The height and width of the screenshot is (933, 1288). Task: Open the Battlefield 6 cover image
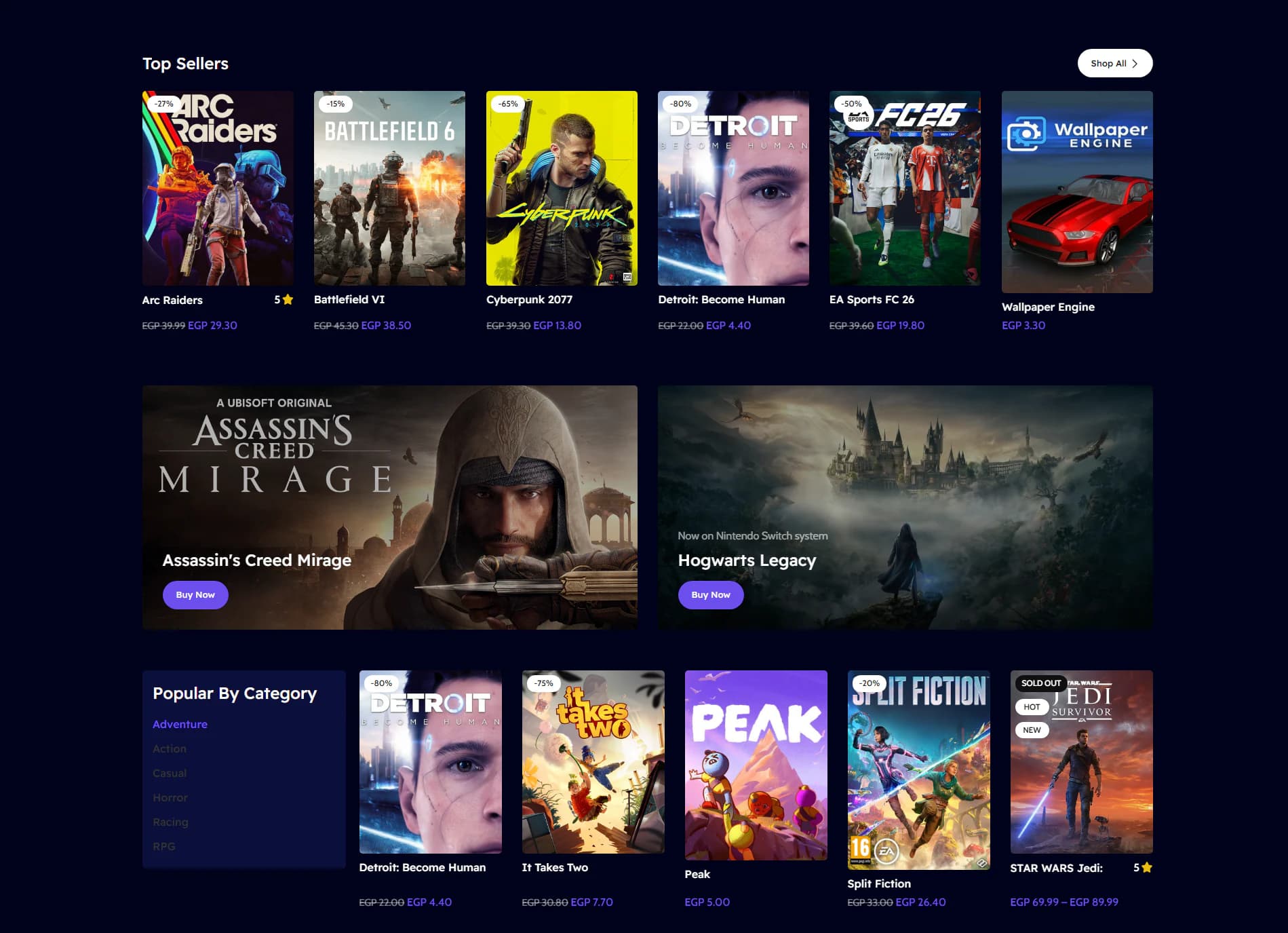389,188
